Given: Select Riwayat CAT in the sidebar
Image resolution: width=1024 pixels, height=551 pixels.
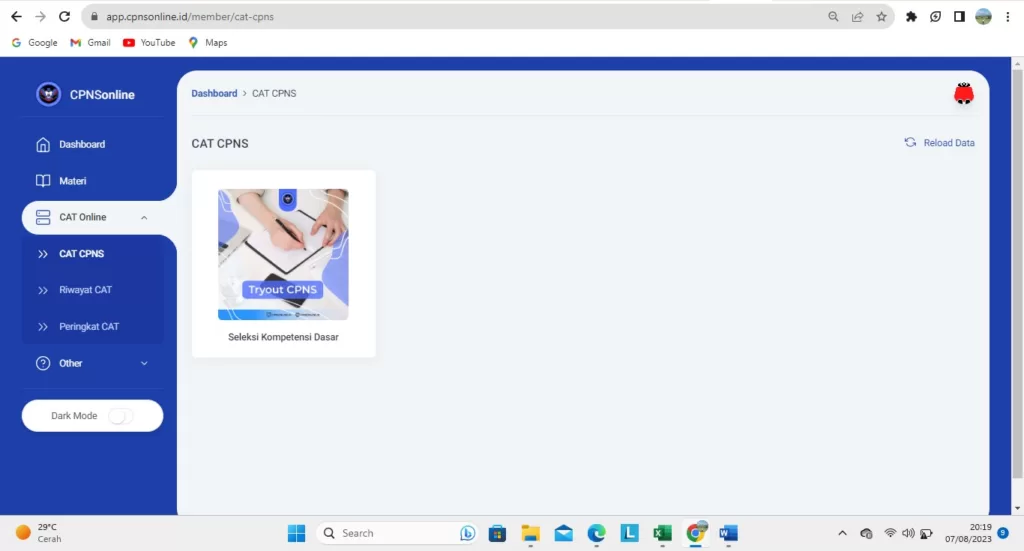Looking at the screenshot, I should (85, 290).
